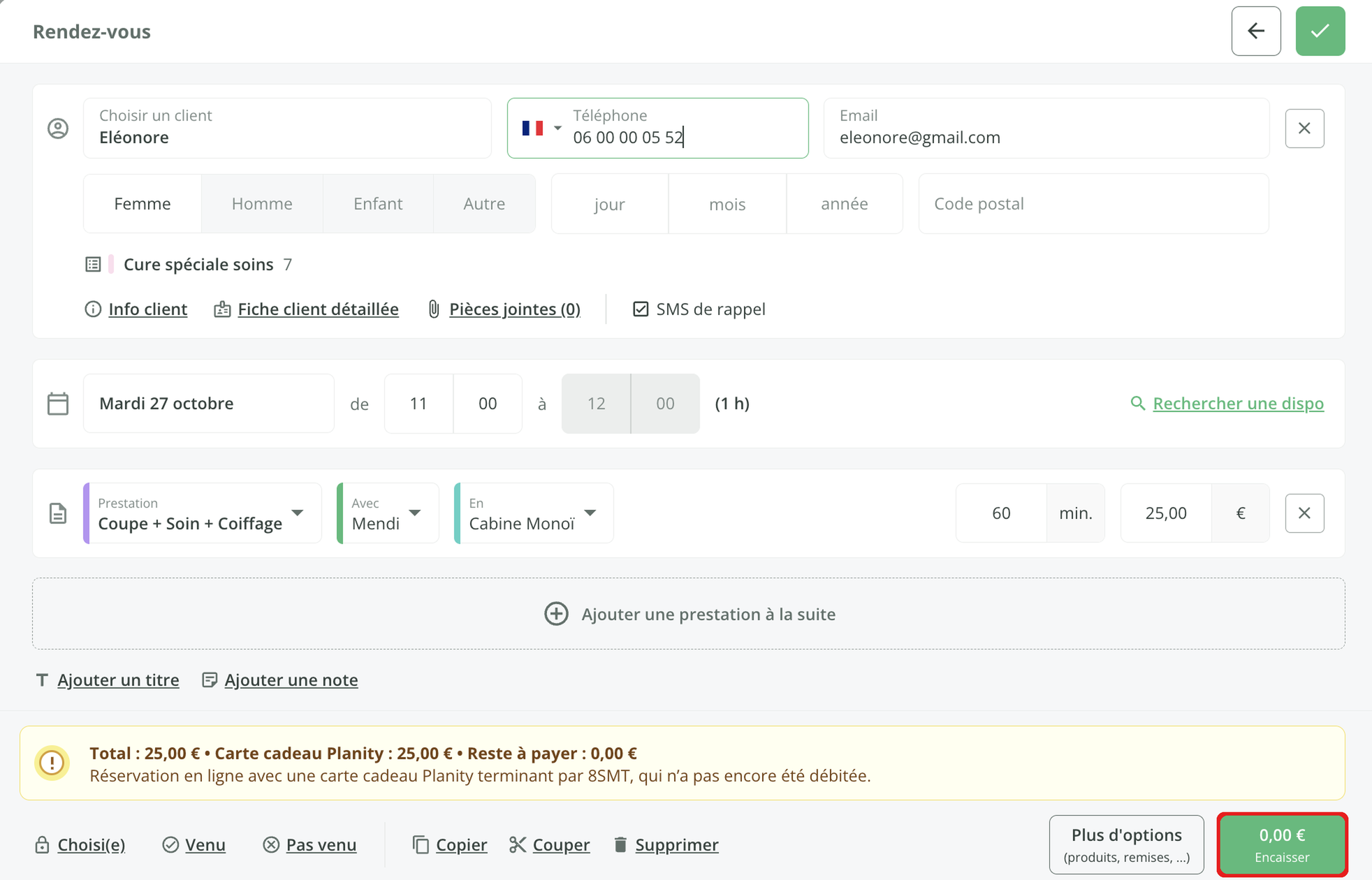Select the Autre gender option

click(x=484, y=204)
